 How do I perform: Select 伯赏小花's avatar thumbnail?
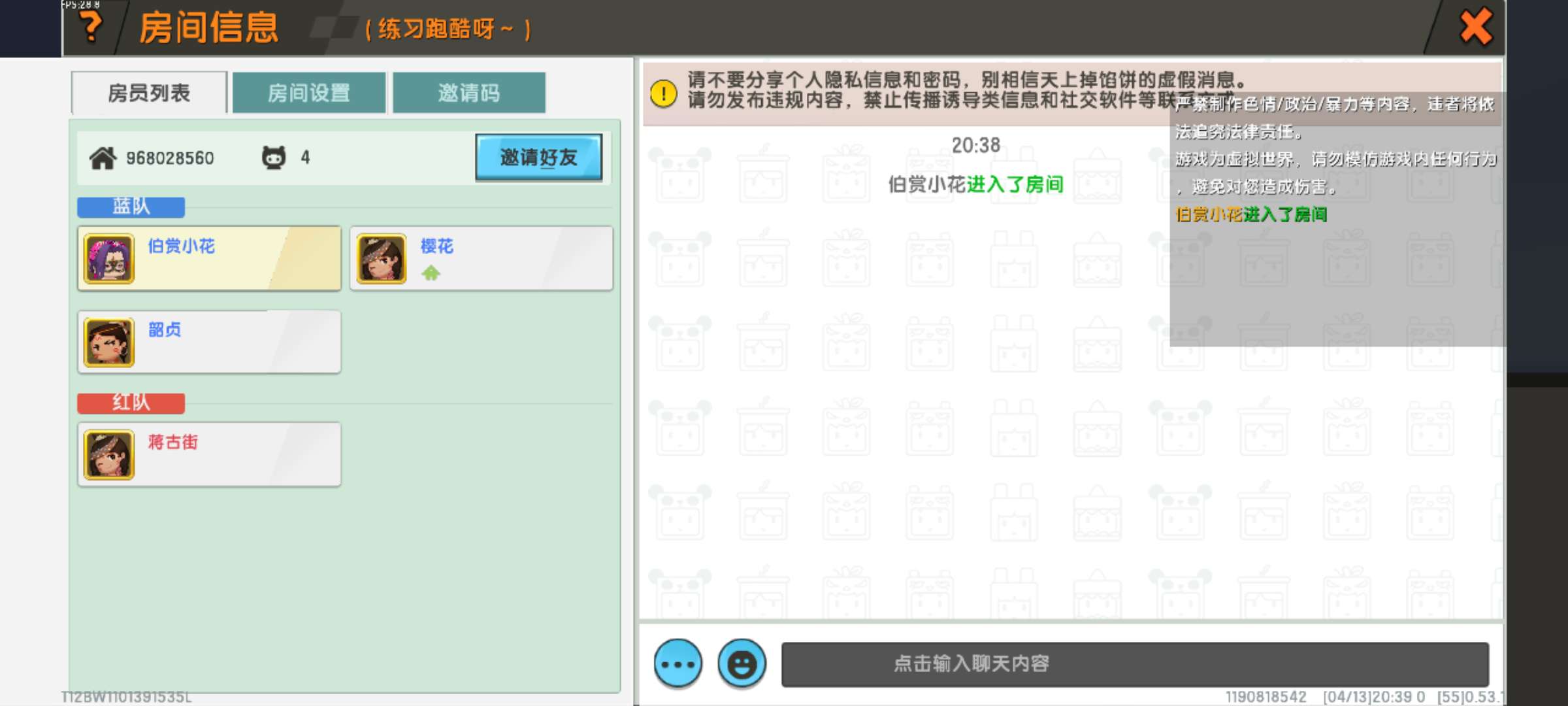[x=109, y=260]
